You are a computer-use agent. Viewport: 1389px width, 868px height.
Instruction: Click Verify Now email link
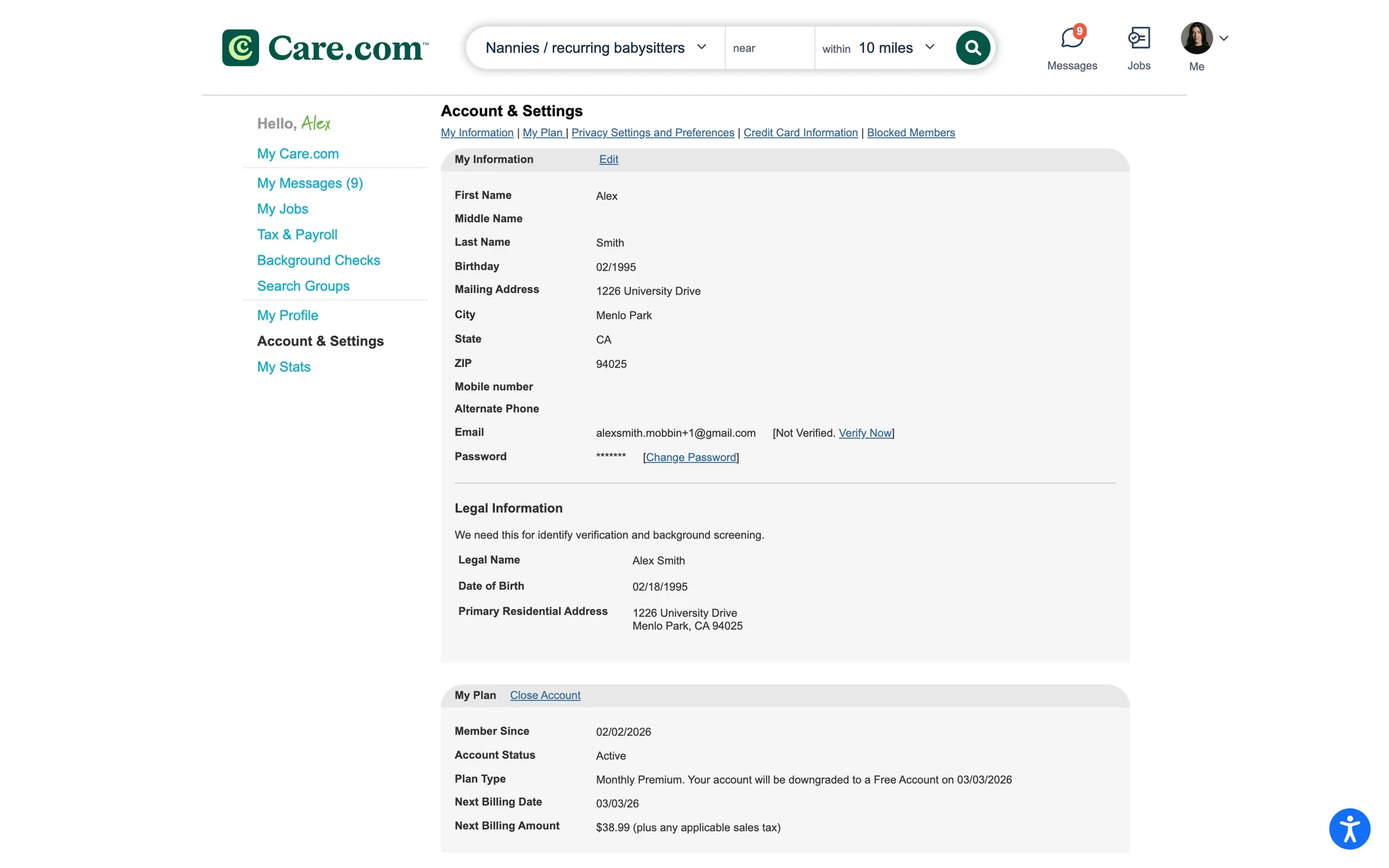pyautogui.click(x=865, y=433)
